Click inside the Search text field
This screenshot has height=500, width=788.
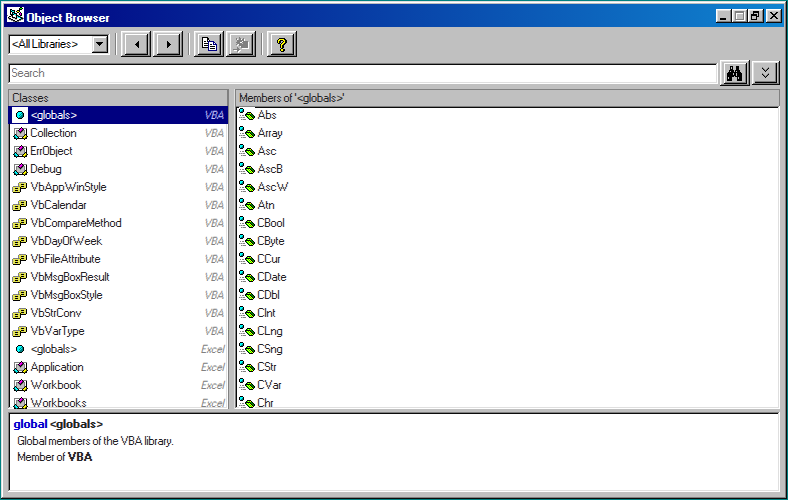(362, 73)
